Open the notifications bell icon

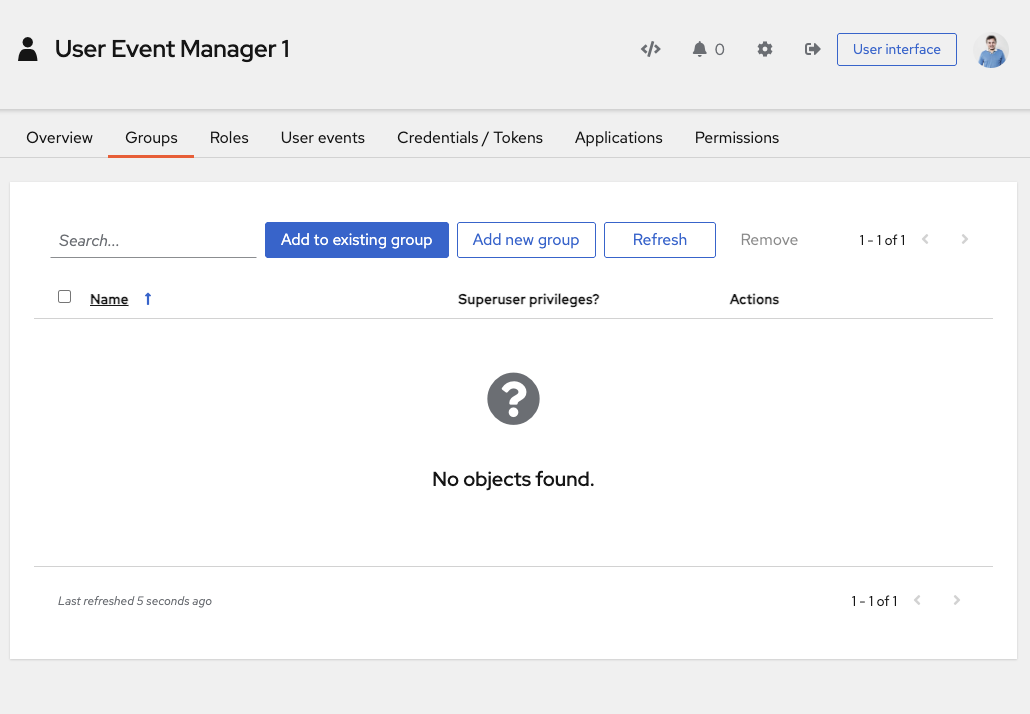click(699, 49)
